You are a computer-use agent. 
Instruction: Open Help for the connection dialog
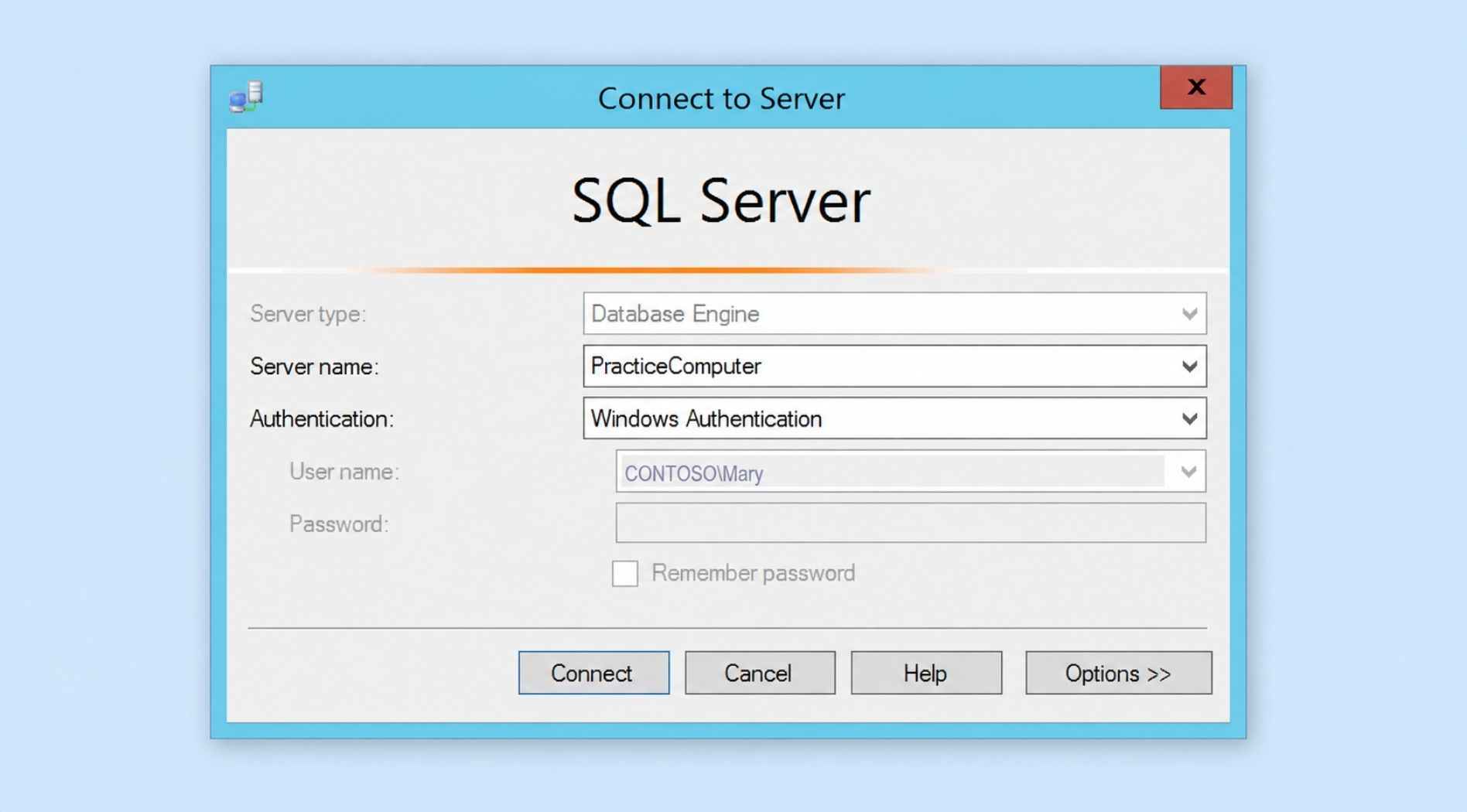pos(926,673)
